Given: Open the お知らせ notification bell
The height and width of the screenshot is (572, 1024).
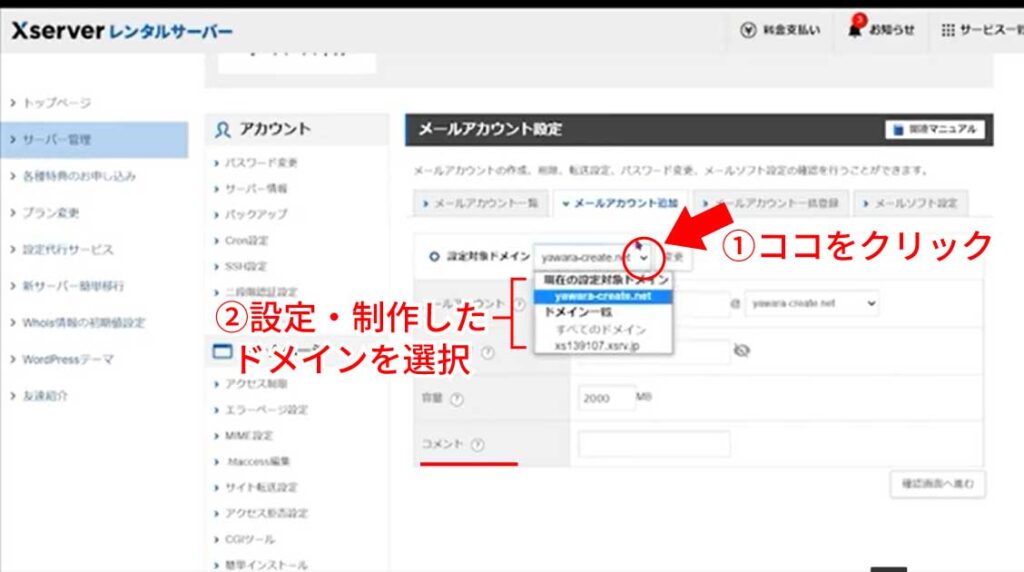Looking at the screenshot, I should (x=855, y=29).
